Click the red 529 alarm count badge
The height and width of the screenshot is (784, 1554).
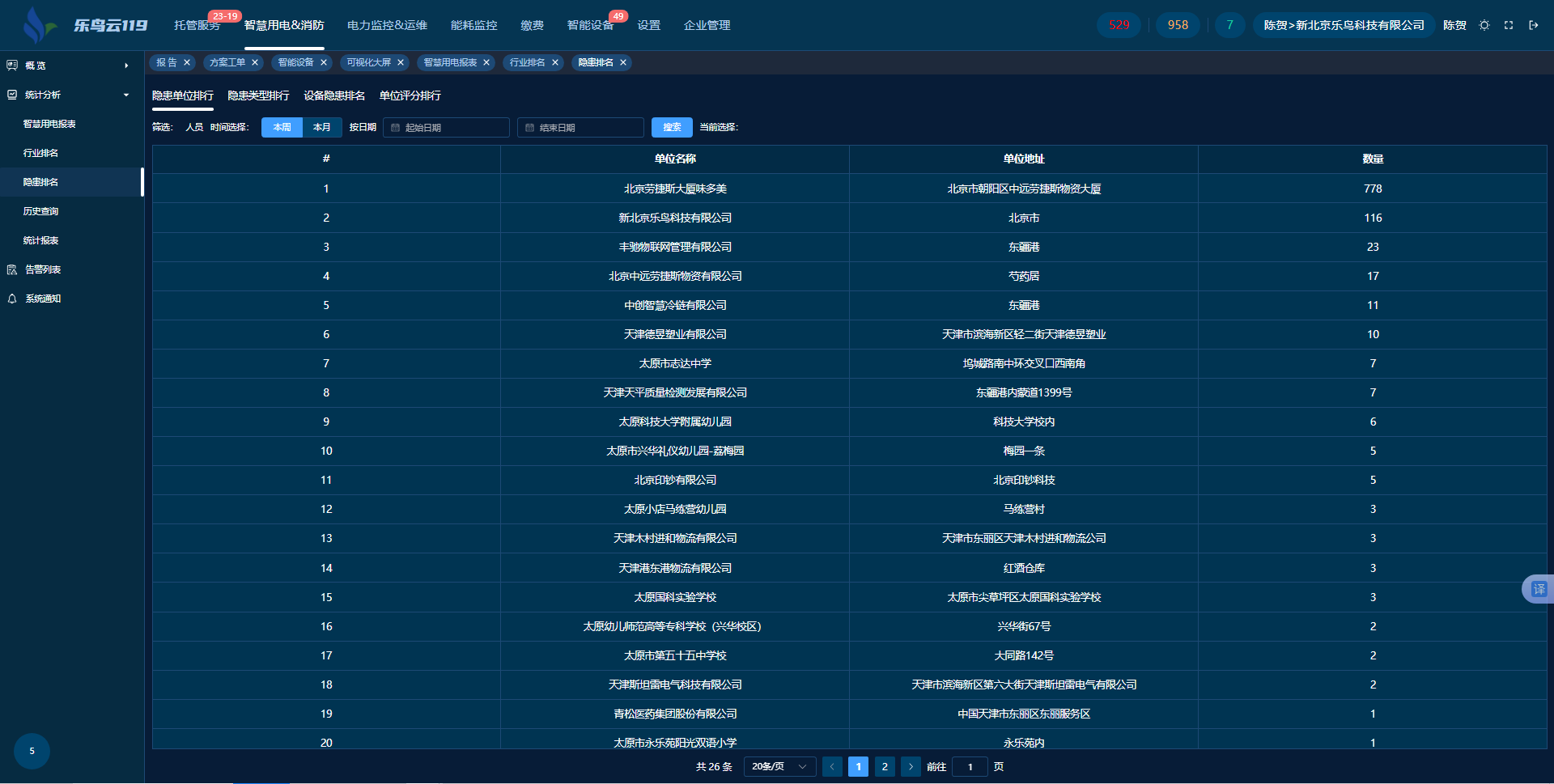(x=1119, y=25)
